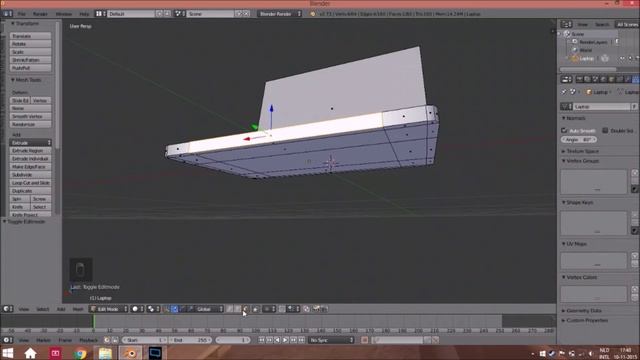Toggle proportional editing icon

[269, 309]
